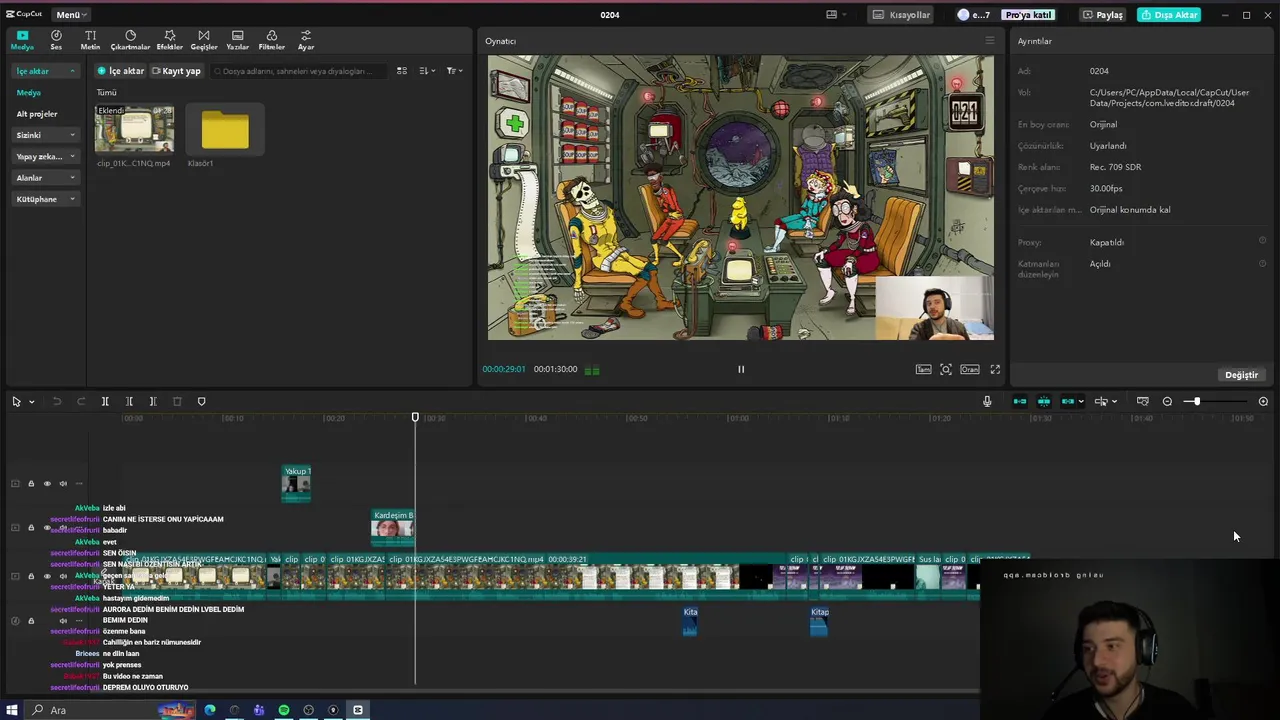Select Medya item in left sidebar
1280x720 pixels.
pos(28,92)
